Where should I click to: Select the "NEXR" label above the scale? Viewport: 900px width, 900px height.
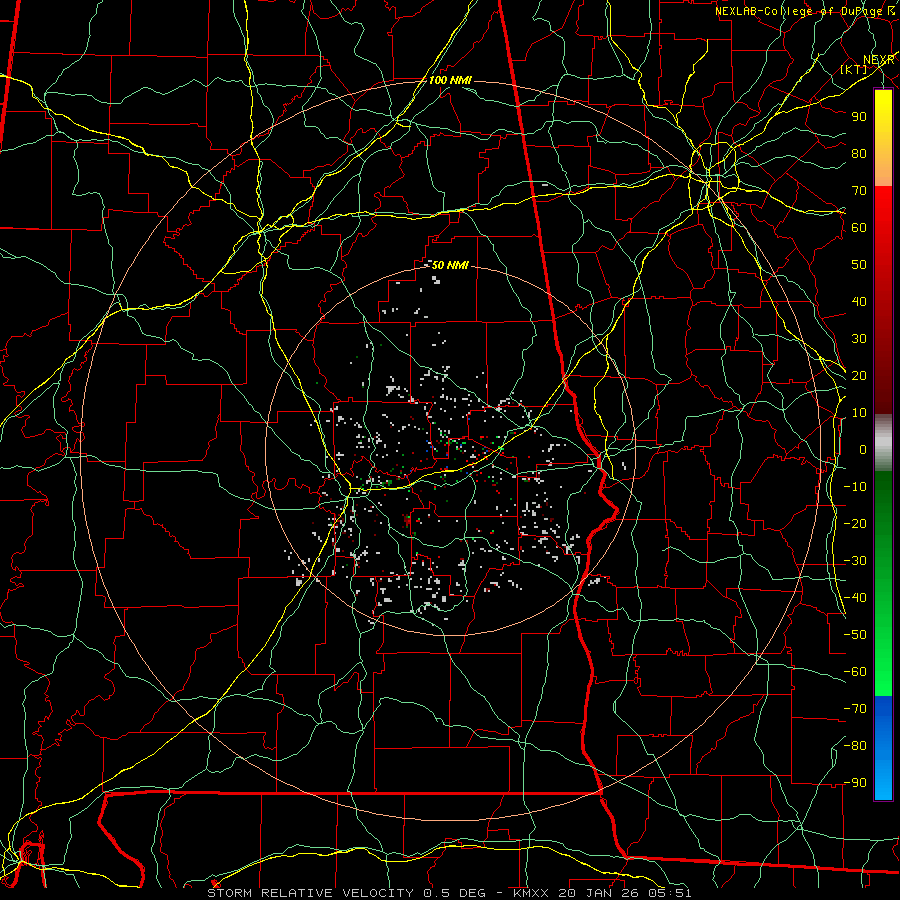878,60
